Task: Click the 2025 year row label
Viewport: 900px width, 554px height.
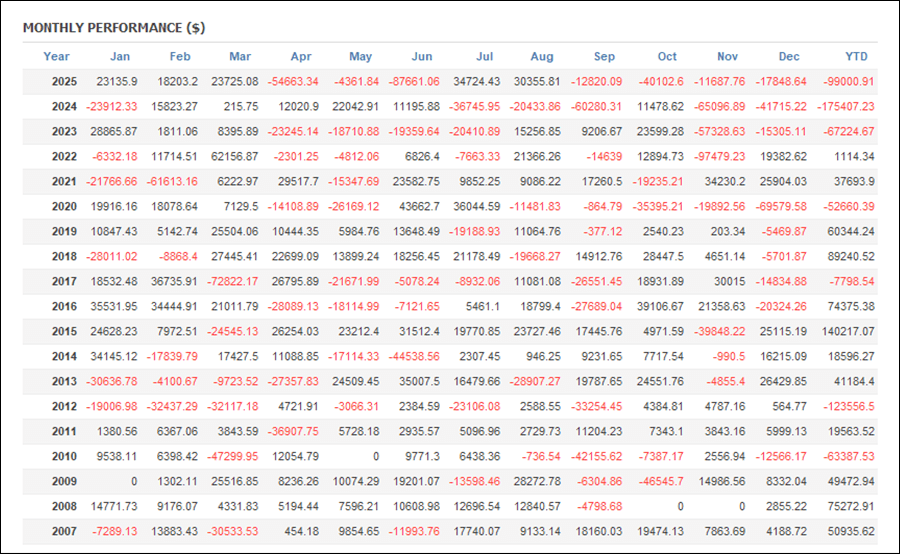Action: pyautogui.click(x=65, y=82)
